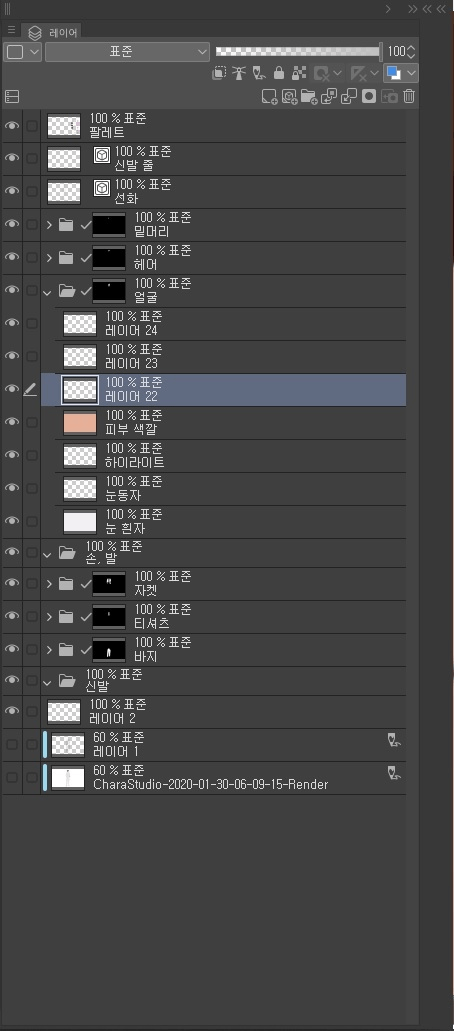The width and height of the screenshot is (454, 1031).
Task: Click draft layer icon on CharaStudio row
Action: [395, 773]
